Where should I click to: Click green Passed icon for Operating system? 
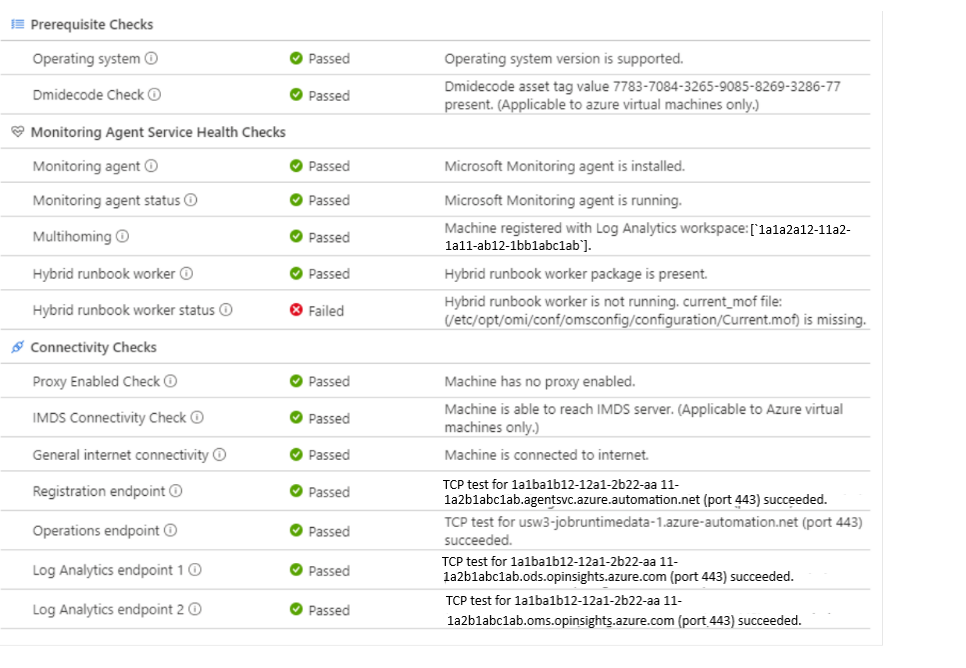coord(296,59)
